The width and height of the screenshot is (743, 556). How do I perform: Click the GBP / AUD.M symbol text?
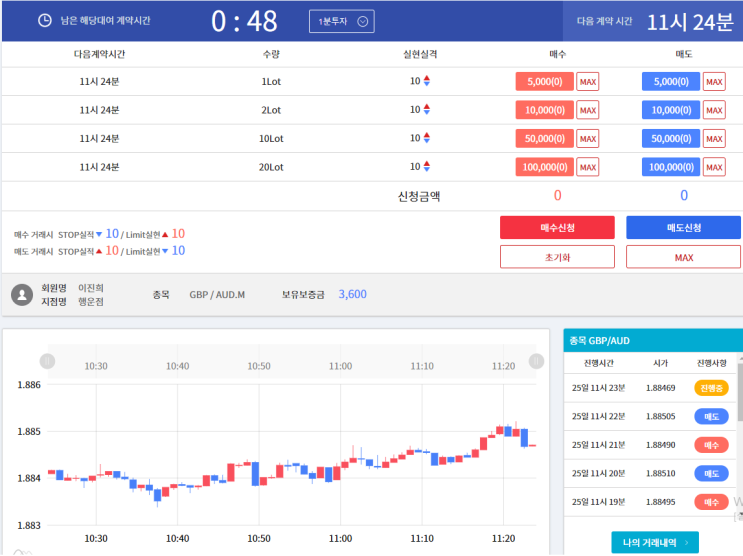pyautogui.click(x=217, y=295)
